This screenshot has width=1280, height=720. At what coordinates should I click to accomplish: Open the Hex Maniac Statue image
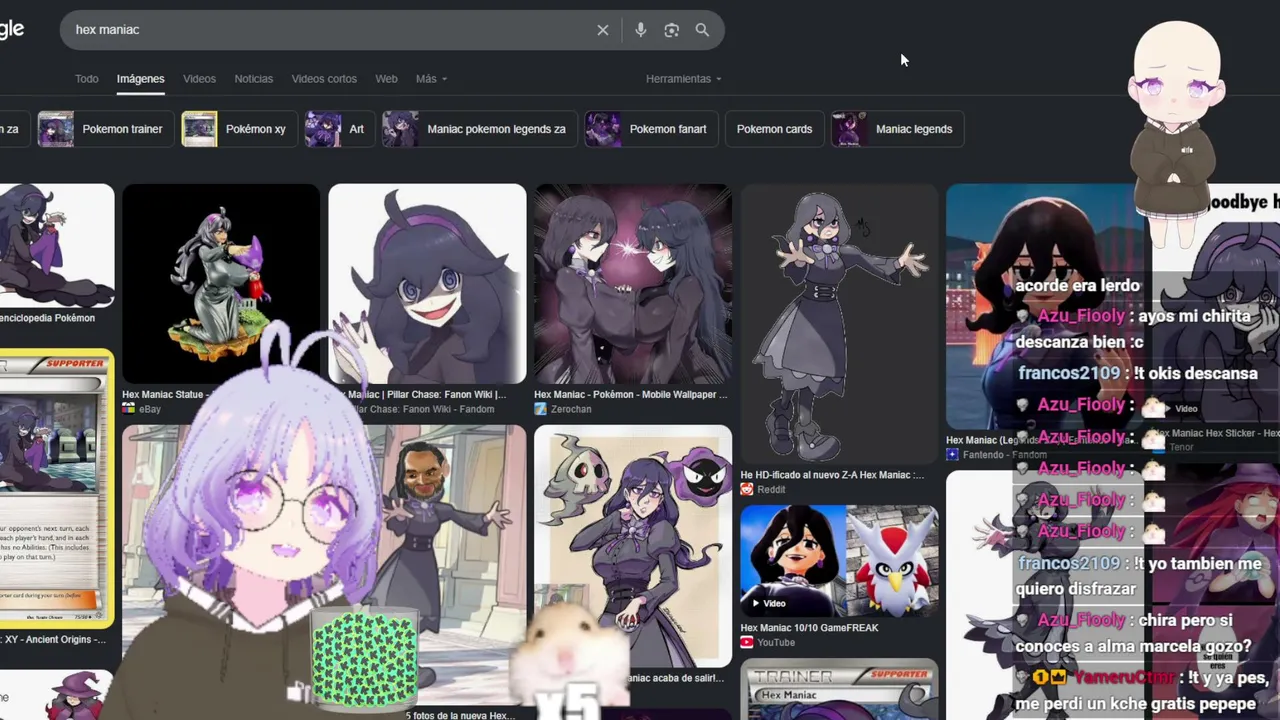(221, 283)
